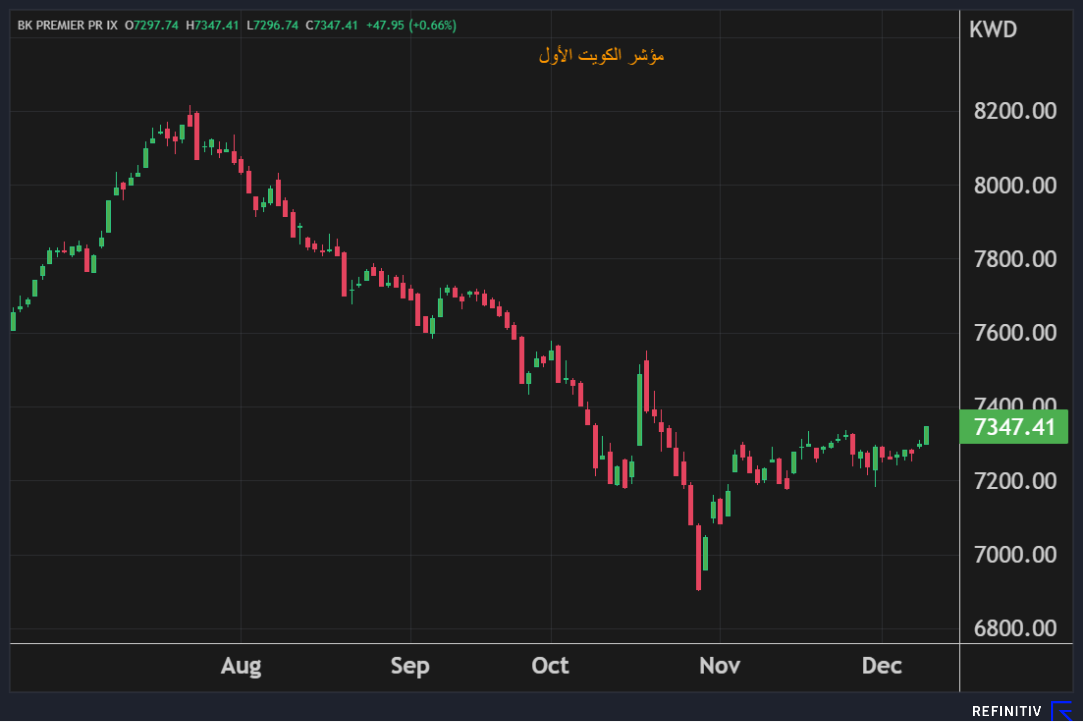This screenshot has width=1083, height=722.
Task: Click the 8000.00 price axis label
Action: (x=1014, y=185)
